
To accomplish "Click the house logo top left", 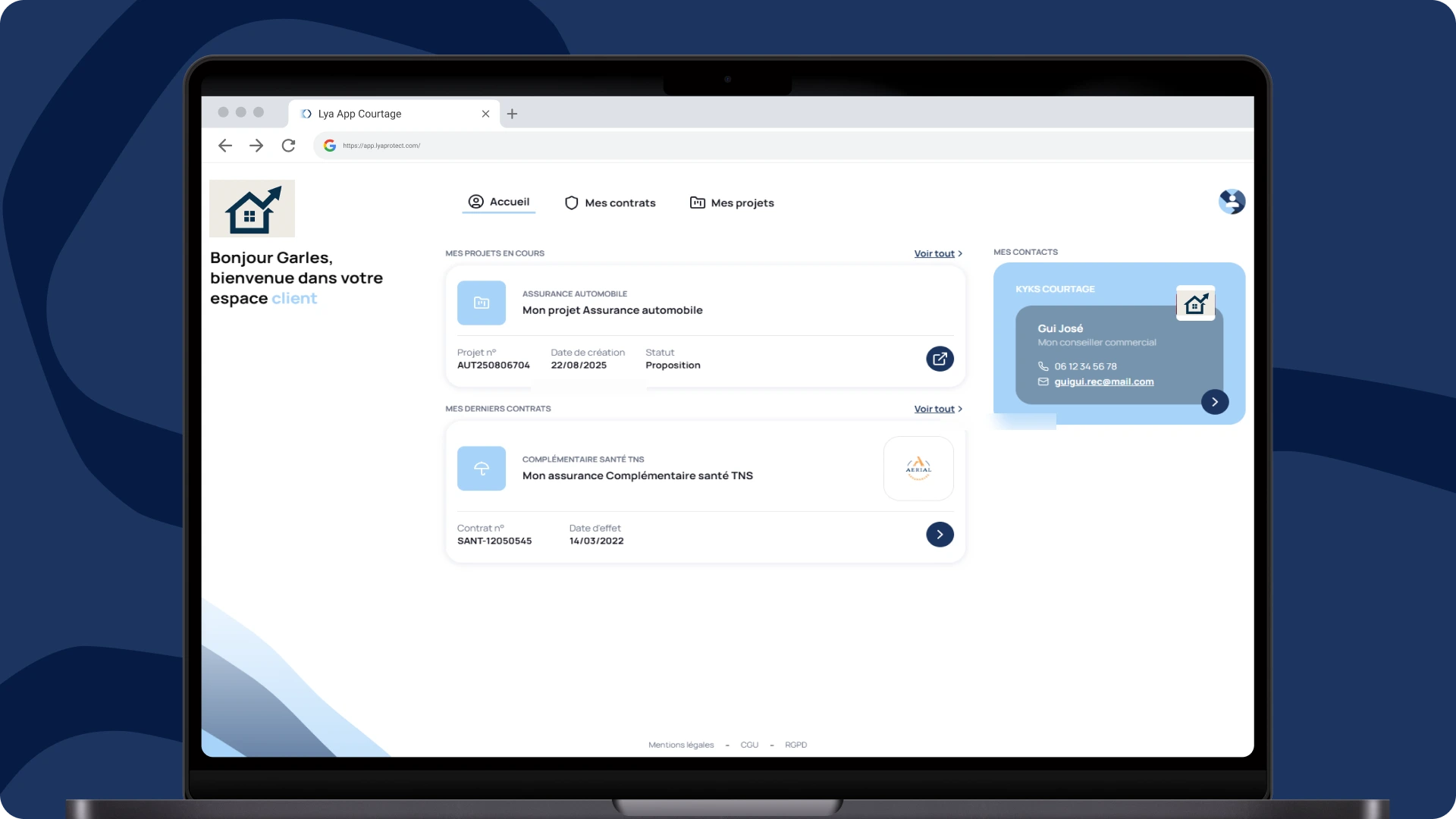I will tap(252, 209).
